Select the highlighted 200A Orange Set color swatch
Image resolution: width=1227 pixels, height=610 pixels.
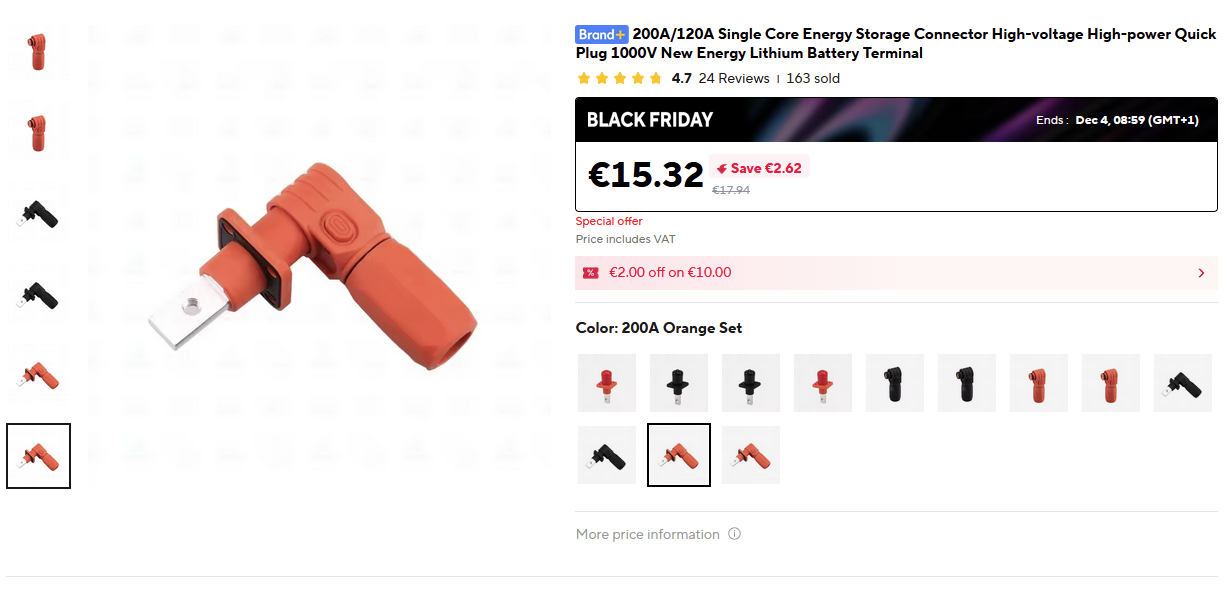pyautogui.click(x=679, y=455)
